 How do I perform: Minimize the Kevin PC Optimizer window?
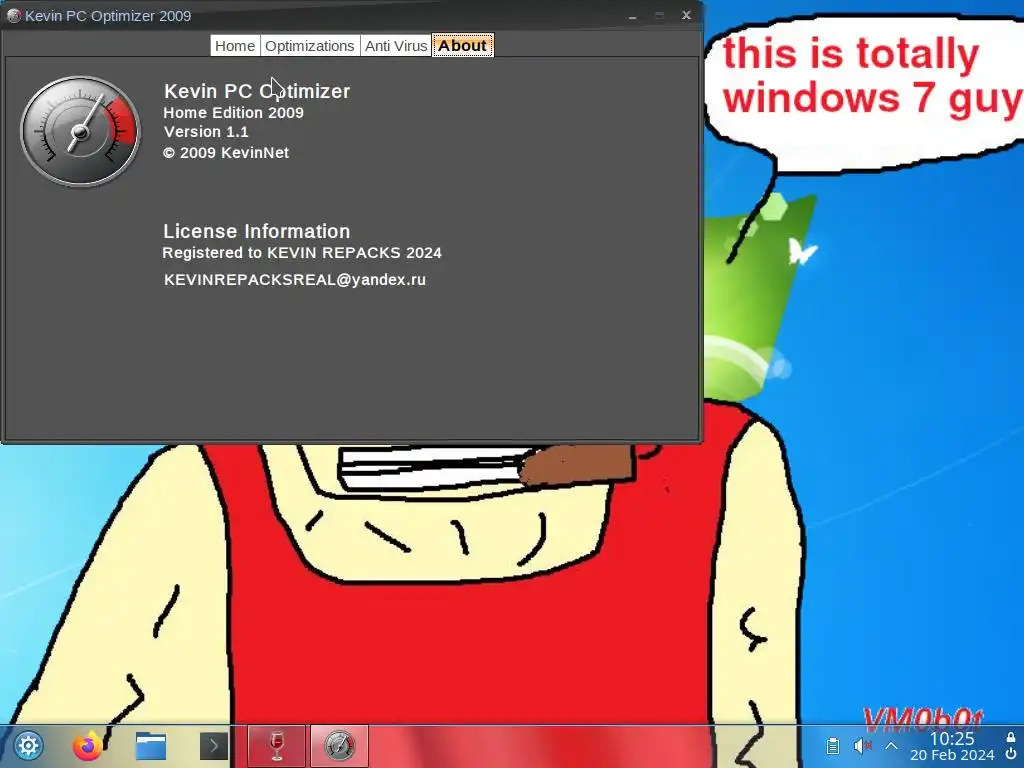coord(632,16)
